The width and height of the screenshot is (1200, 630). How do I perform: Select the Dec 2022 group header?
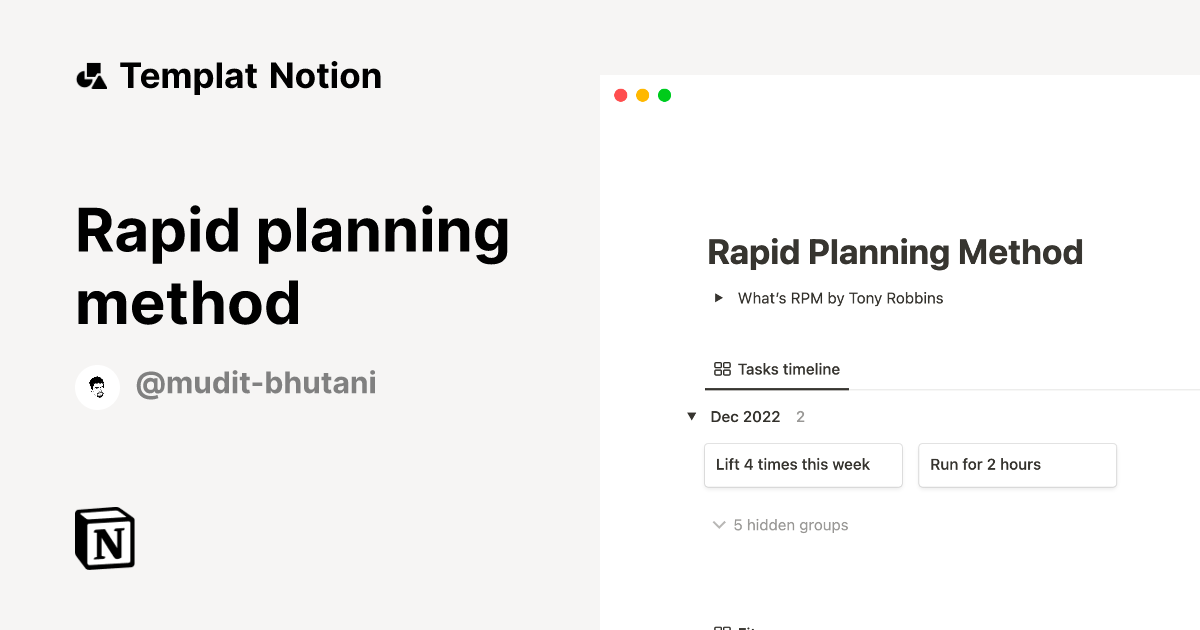pyautogui.click(x=745, y=416)
